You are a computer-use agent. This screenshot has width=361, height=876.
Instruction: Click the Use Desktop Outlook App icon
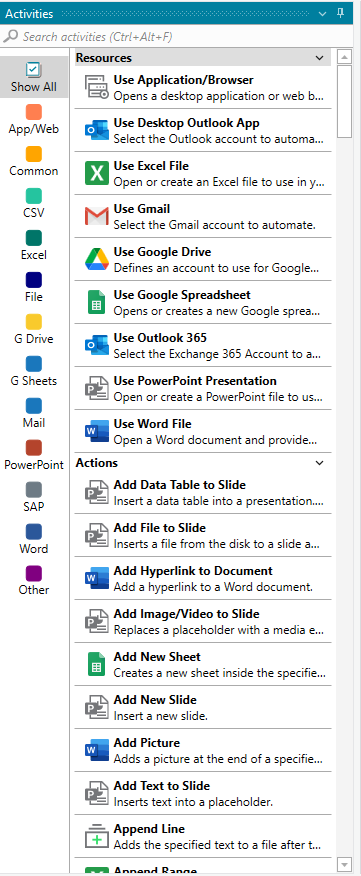[97, 130]
